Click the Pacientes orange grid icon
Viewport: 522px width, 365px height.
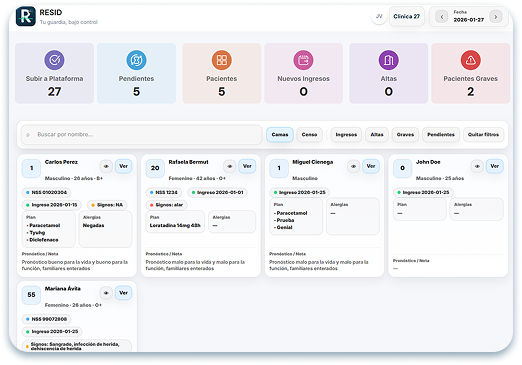coord(222,60)
